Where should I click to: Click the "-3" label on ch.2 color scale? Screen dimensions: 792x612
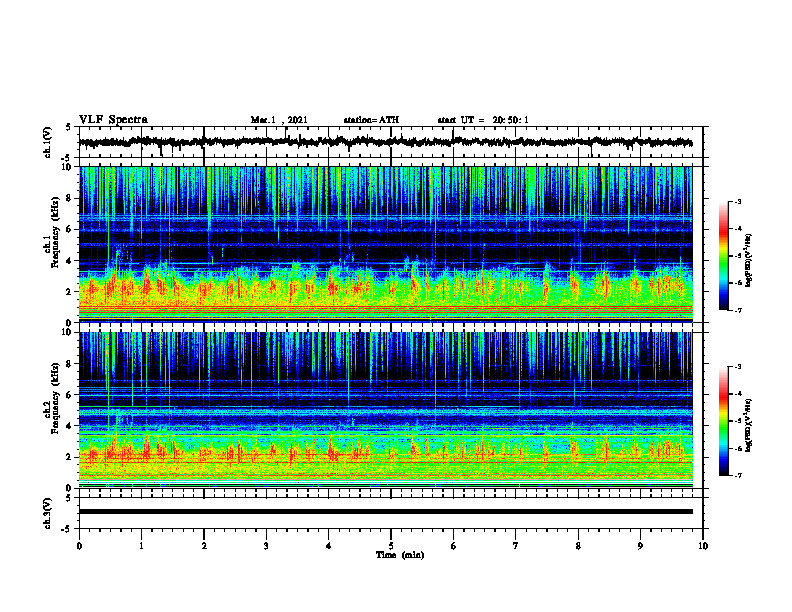(738, 367)
